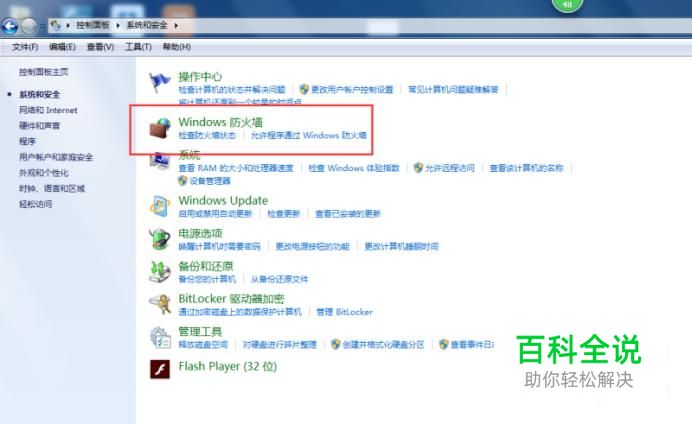Screen dimensions: 692x424
Task: Open the 操作中心 heading link
Action: point(200,77)
